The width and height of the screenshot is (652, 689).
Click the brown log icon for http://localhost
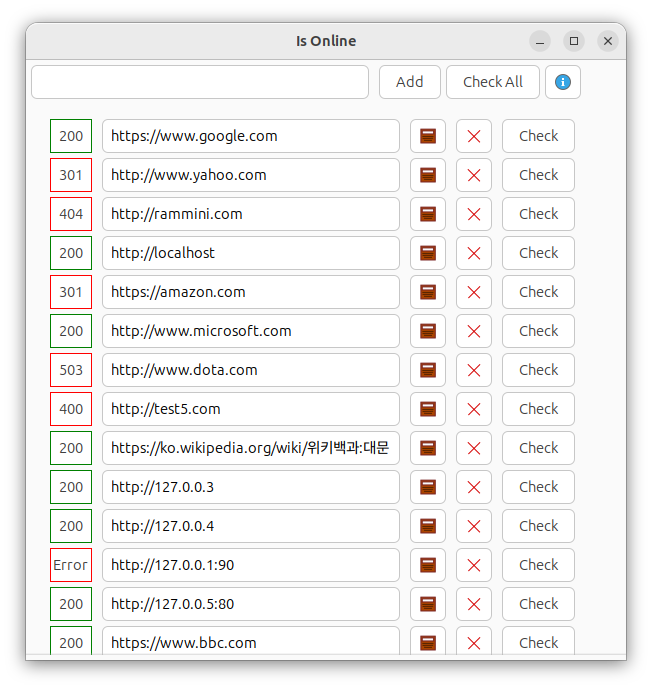(427, 253)
